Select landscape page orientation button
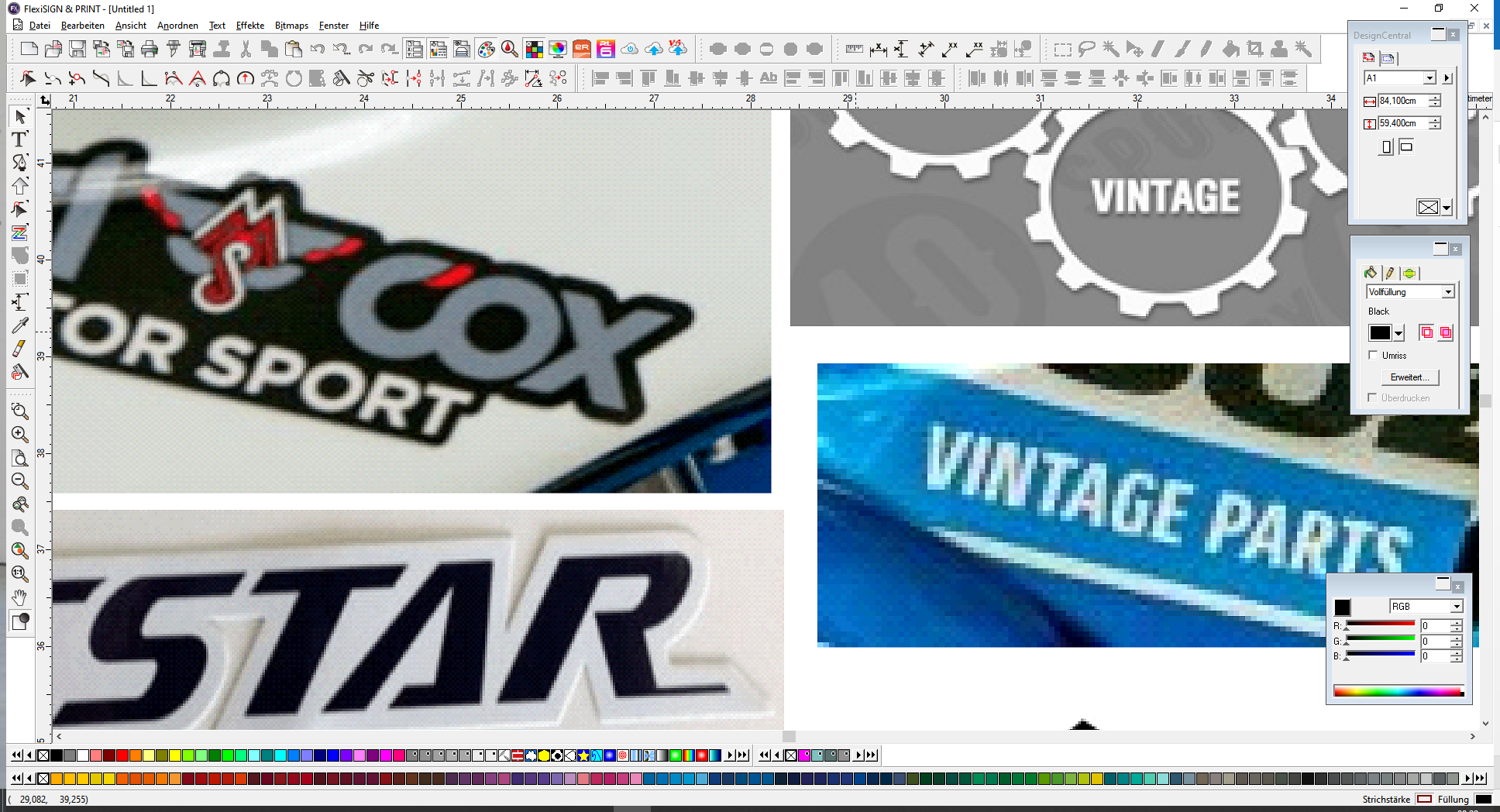The image size is (1500, 812). [x=1406, y=146]
